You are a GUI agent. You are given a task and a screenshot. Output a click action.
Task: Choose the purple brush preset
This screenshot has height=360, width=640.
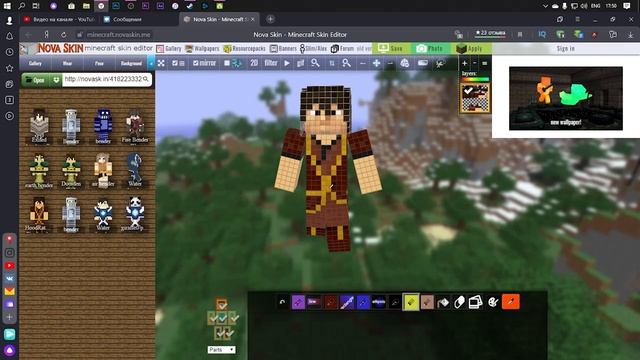click(298, 302)
